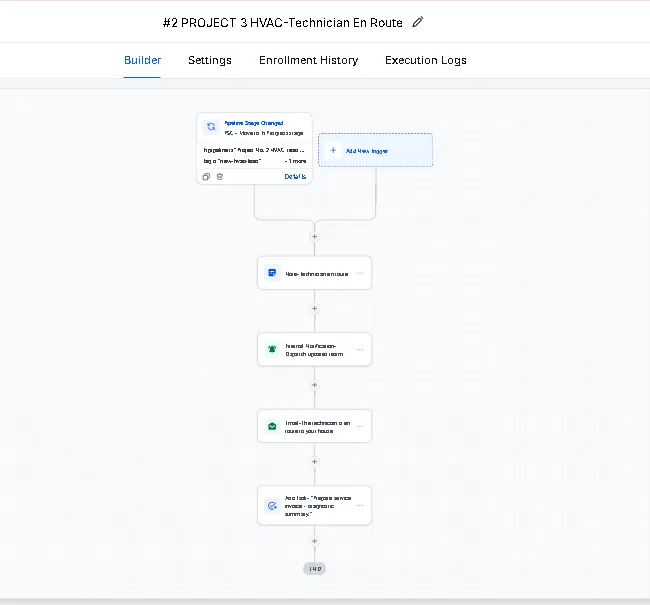Viewport: 650px width, 605px height.
Task: Open three-dot menu on Add Task step
Action: (x=360, y=506)
